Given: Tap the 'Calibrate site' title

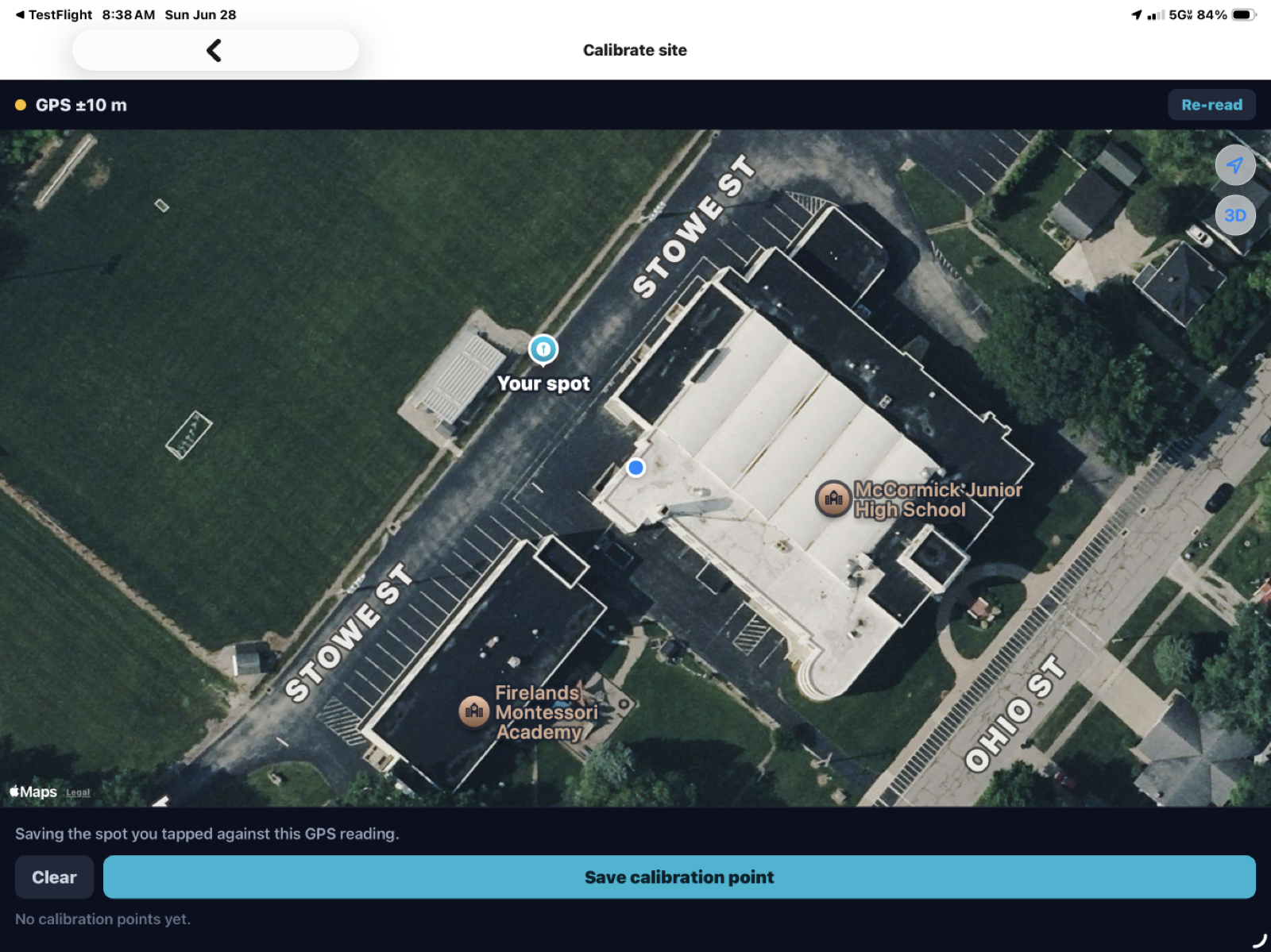Looking at the screenshot, I should (635, 50).
